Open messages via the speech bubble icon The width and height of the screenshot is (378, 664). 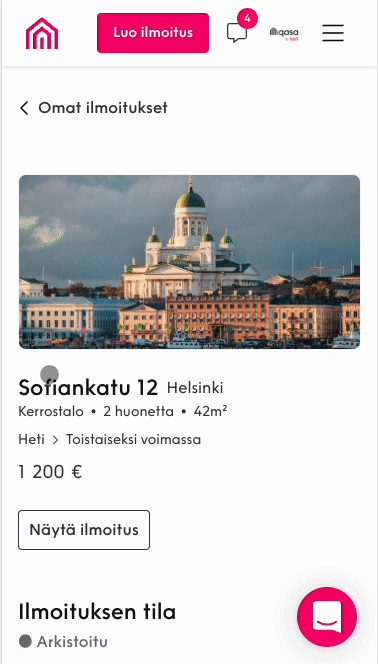[237, 33]
